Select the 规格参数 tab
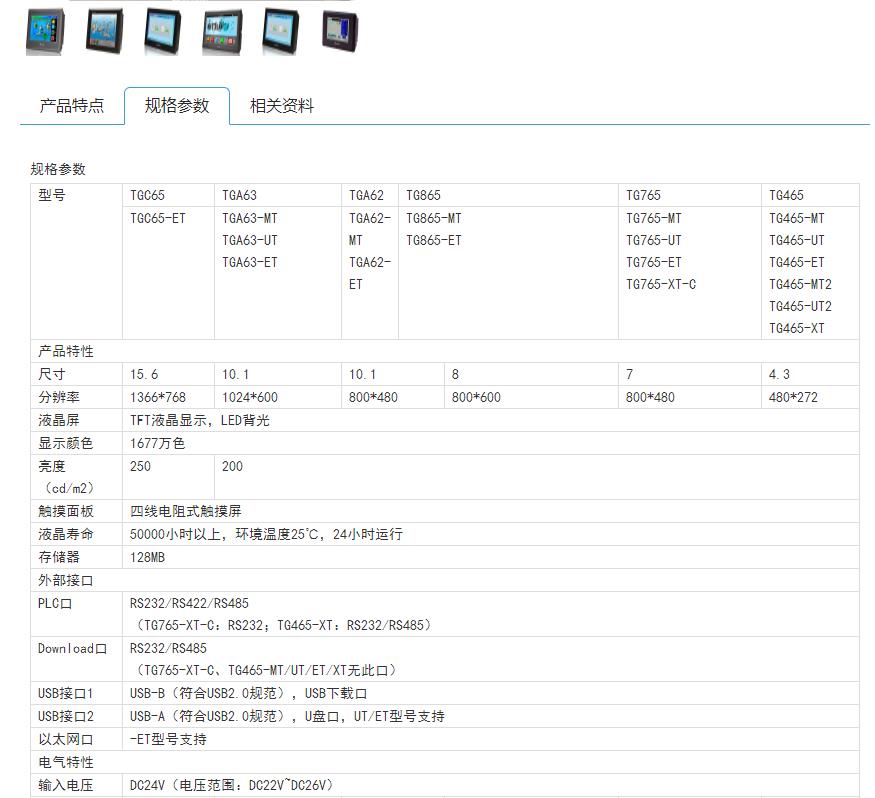 coord(178,104)
